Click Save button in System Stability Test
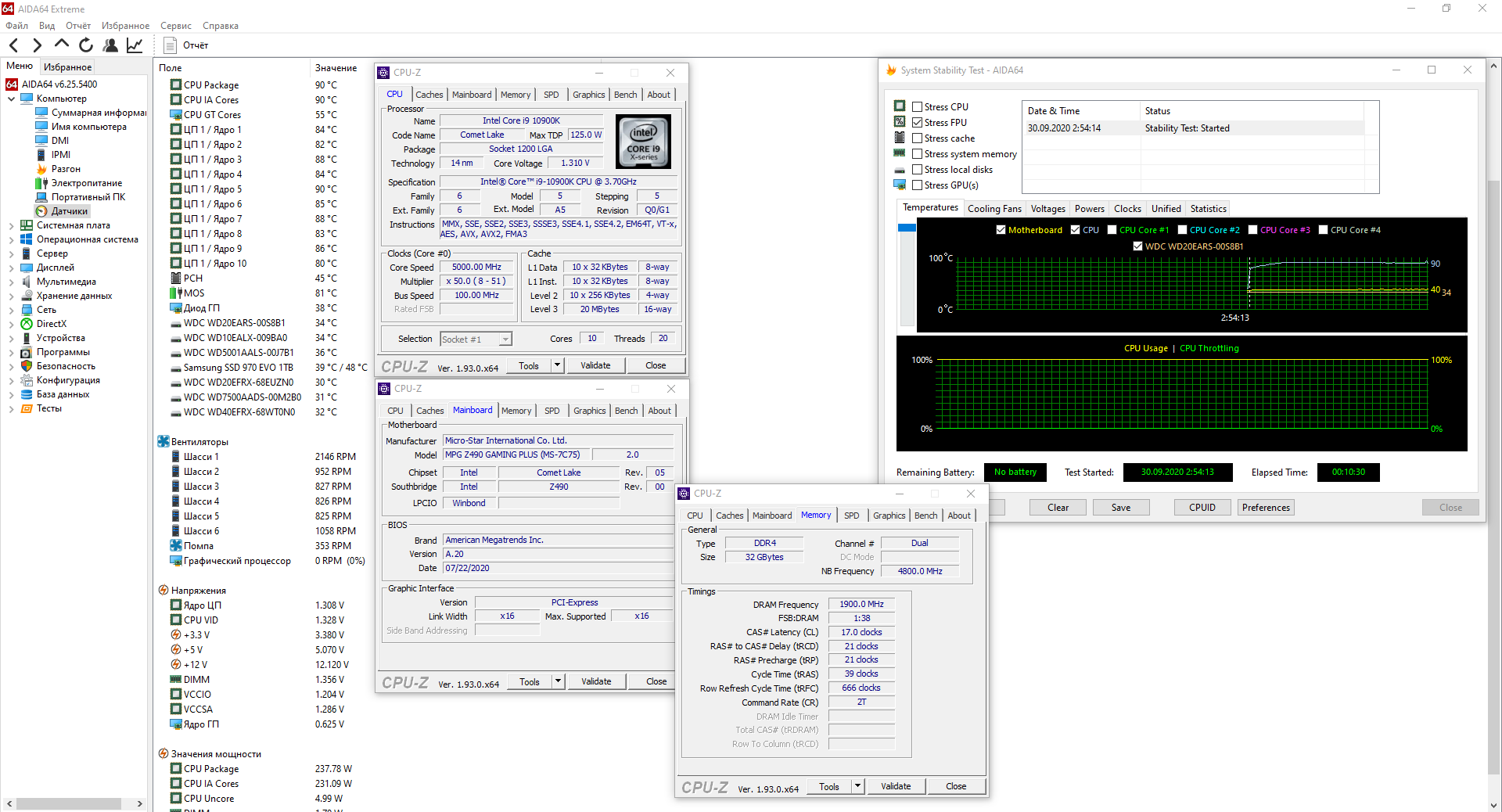 point(1121,508)
